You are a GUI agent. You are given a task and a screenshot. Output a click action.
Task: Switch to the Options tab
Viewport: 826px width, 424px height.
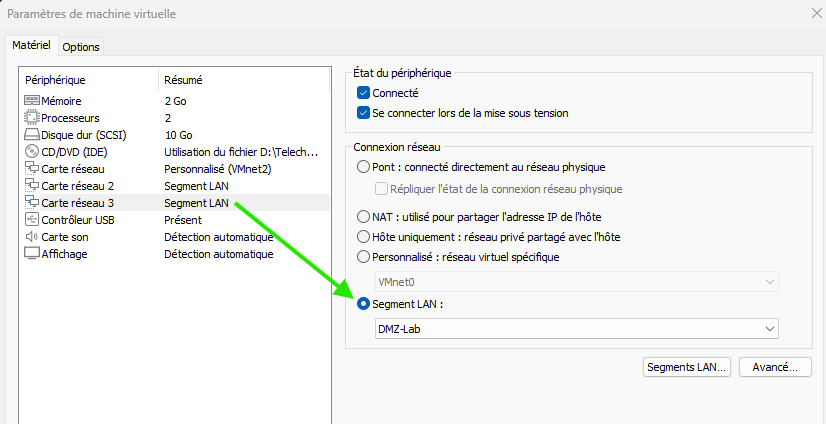(x=81, y=47)
